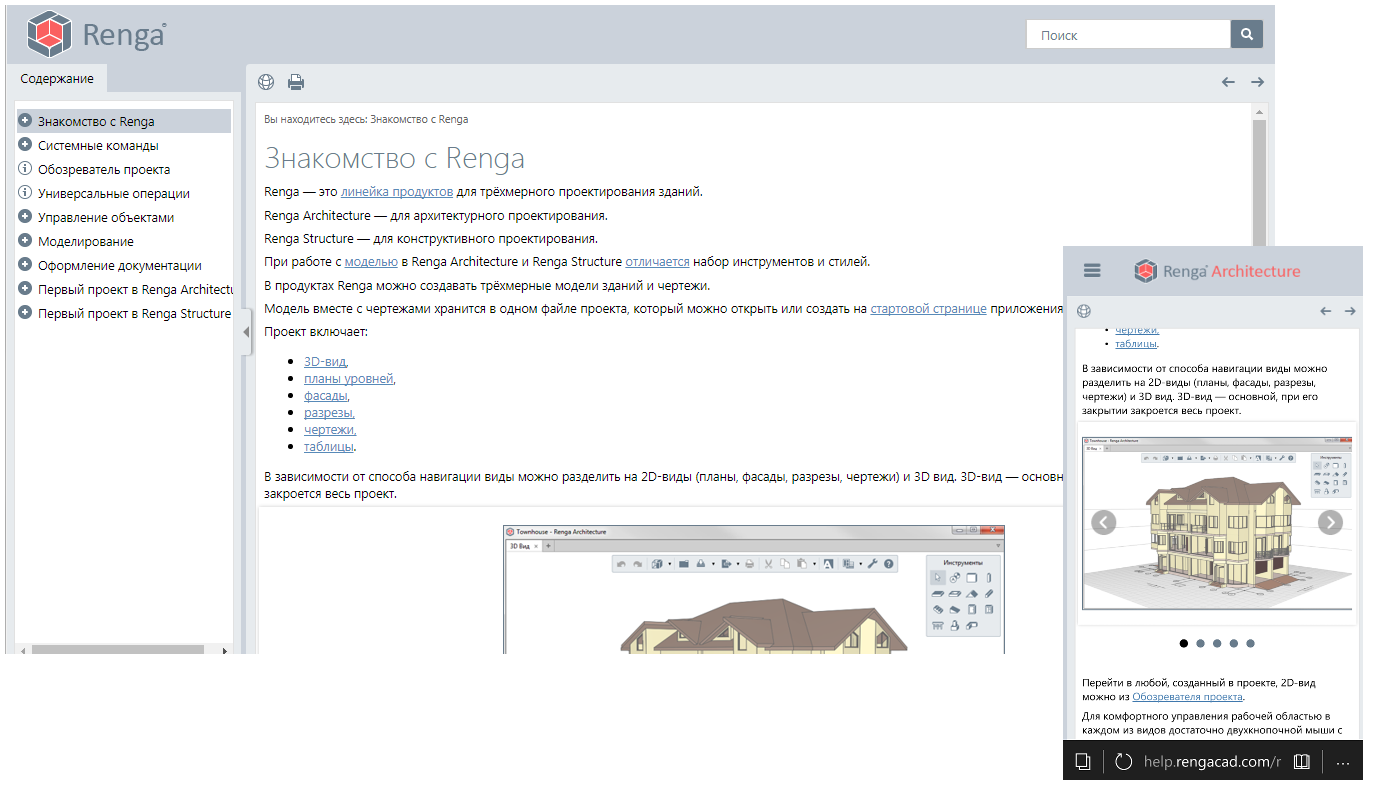Screen dimensions: 1400x788
Task: Open the отличается link
Action: pyautogui.click(x=657, y=262)
